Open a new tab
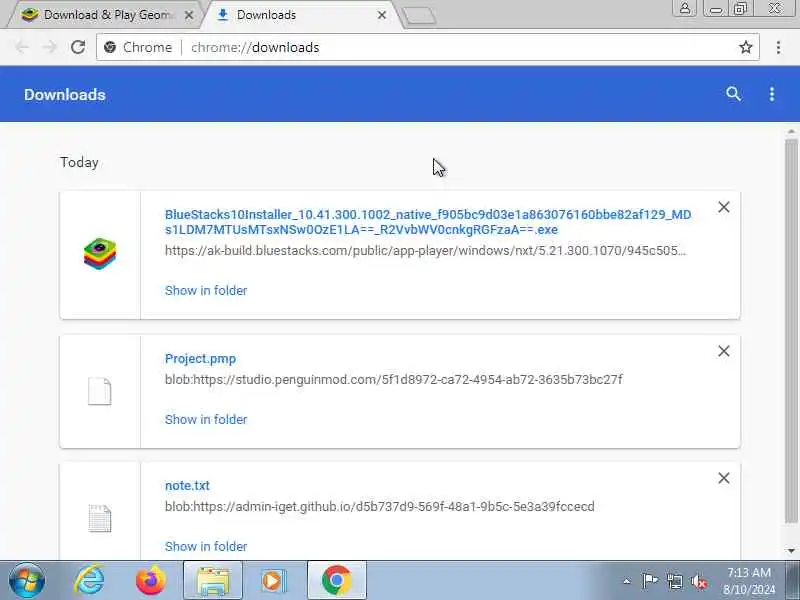This screenshot has height=600, width=800. 418,16
